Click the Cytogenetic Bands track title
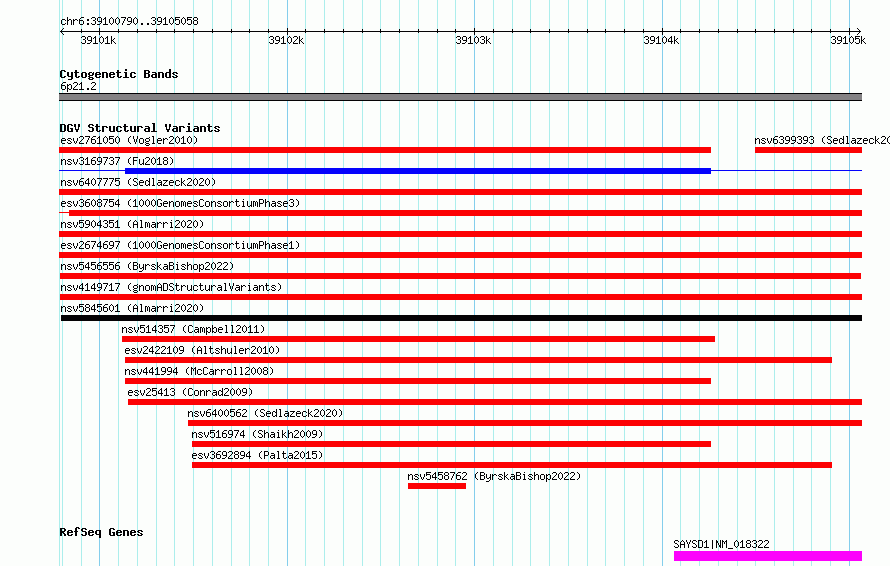The image size is (890, 566). click(x=119, y=74)
